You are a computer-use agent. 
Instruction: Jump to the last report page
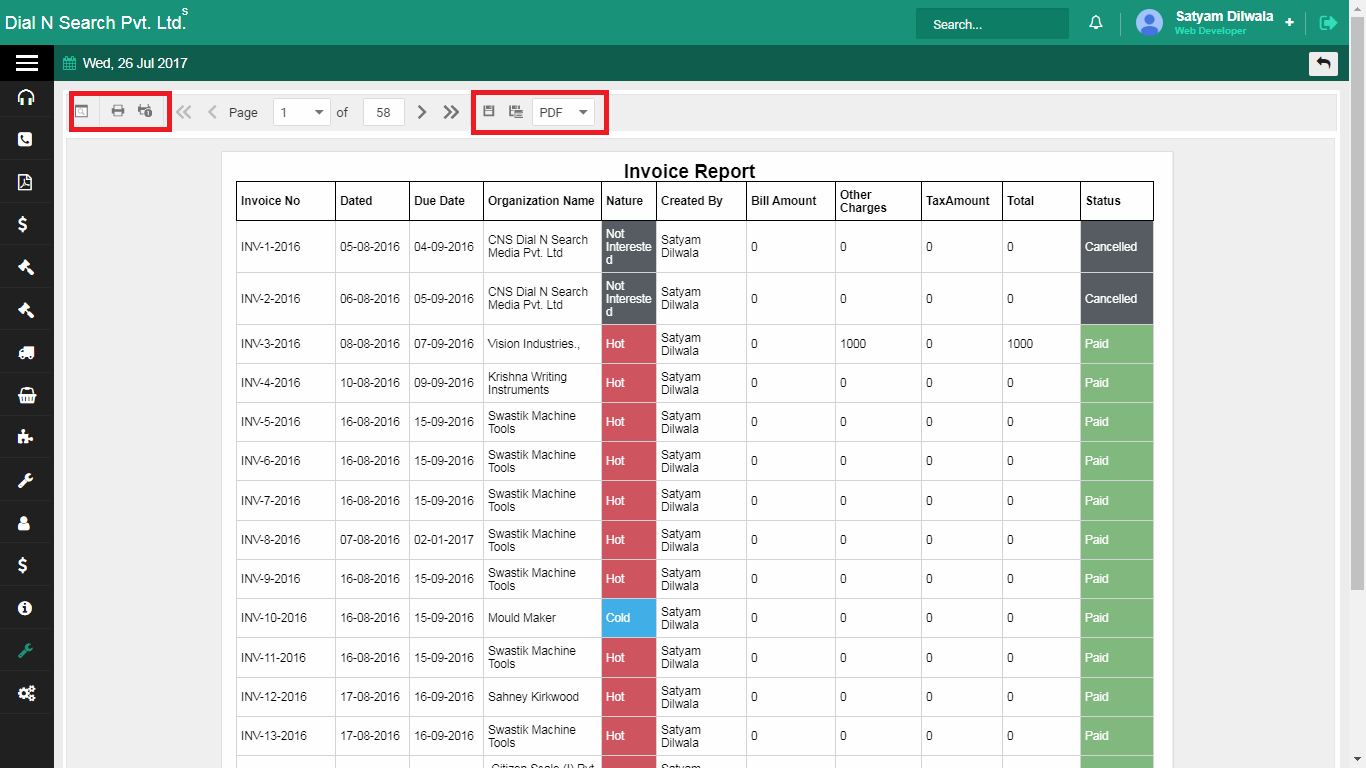(x=451, y=112)
